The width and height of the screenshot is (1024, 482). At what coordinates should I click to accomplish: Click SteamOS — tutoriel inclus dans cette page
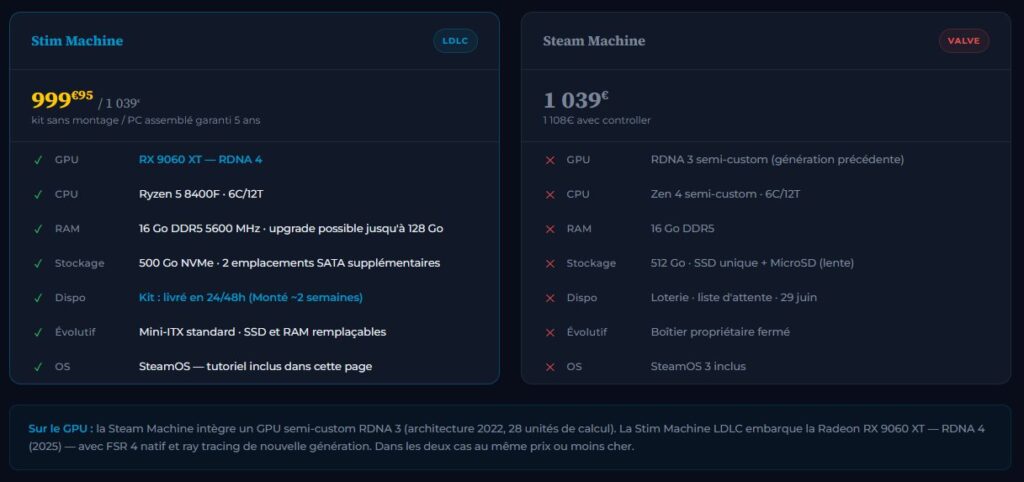pos(255,366)
